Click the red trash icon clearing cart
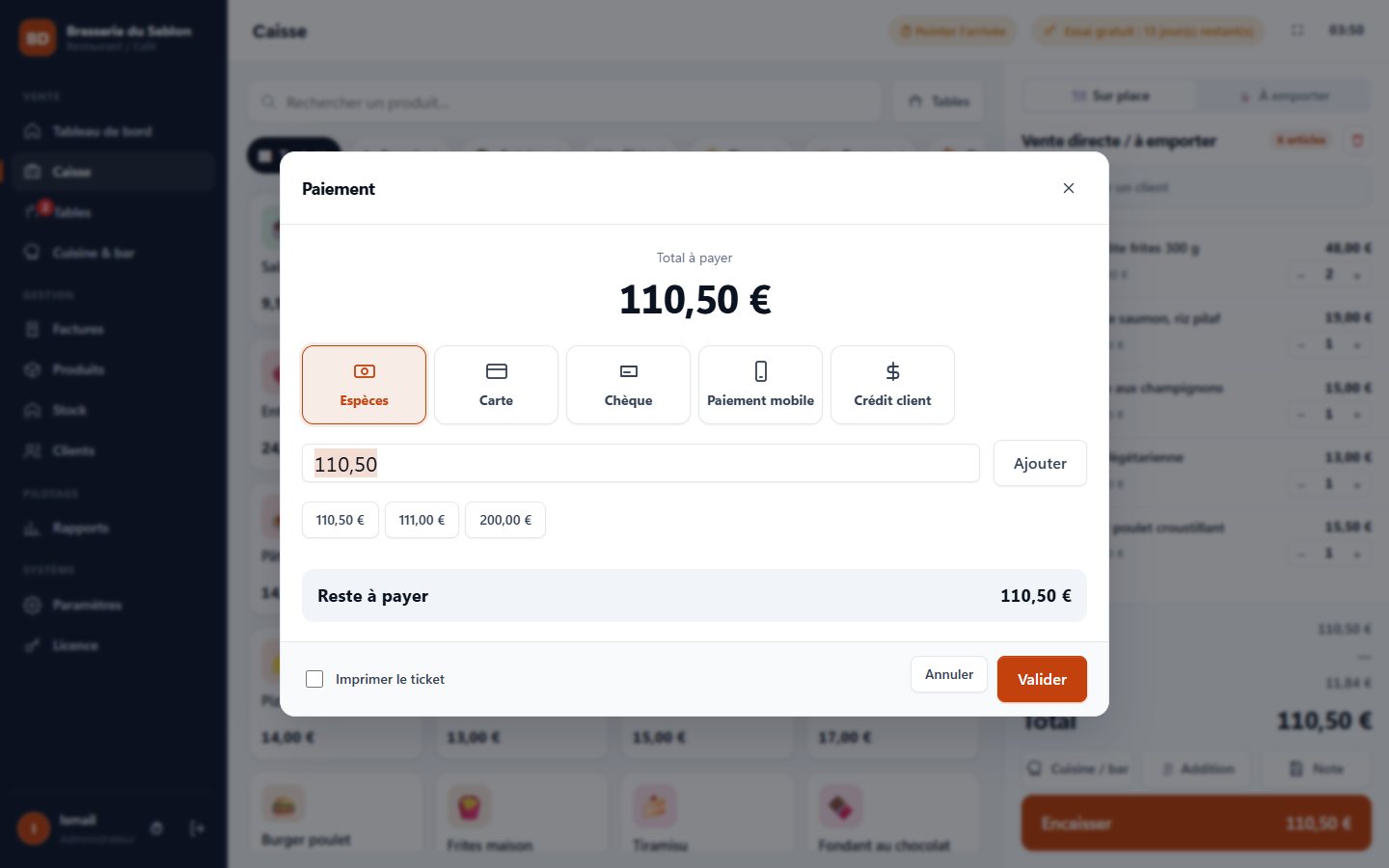This screenshot has width=1389, height=868. (x=1357, y=141)
